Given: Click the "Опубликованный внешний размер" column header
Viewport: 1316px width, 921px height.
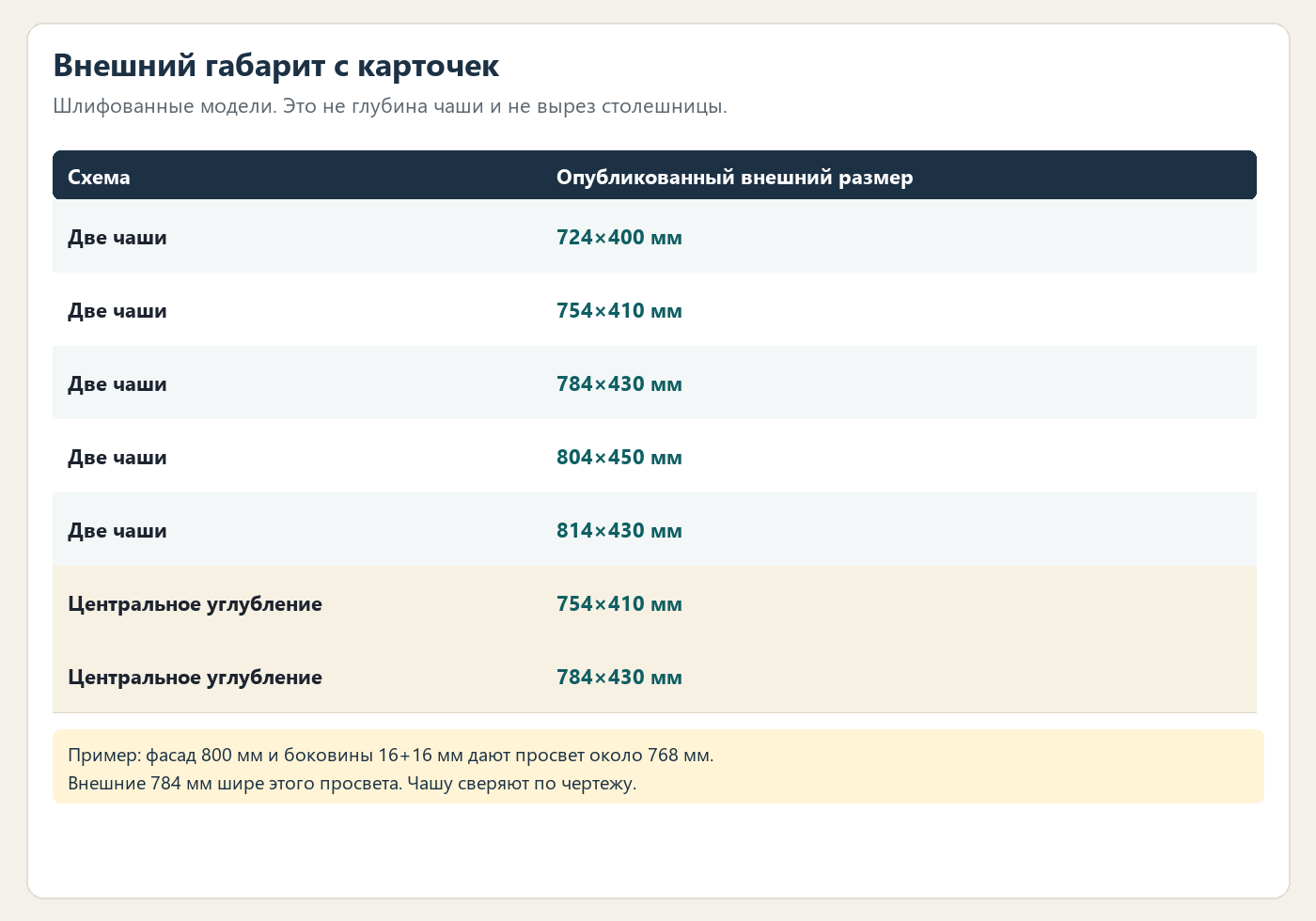Looking at the screenshot, I should 734,178.
